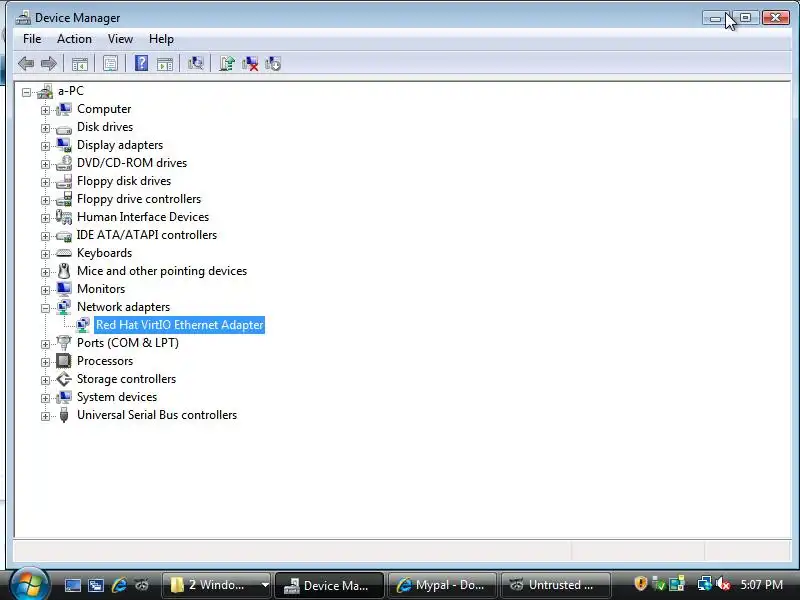Select the Keyboards tree item
Screen dimensions: 800x600
coord(105,253)
